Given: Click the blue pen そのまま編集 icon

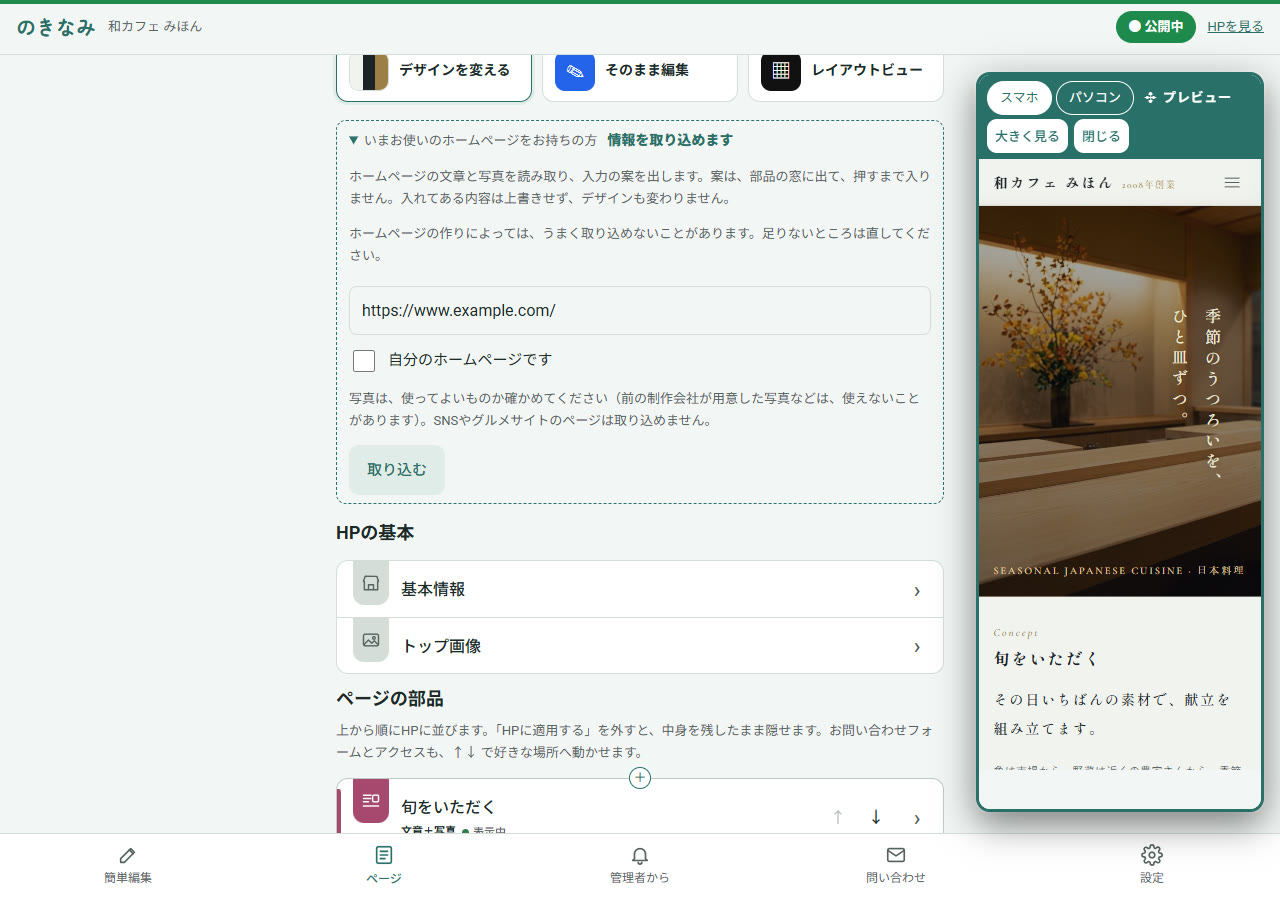Looking at the screenshot, I should (x=575, y=71).
